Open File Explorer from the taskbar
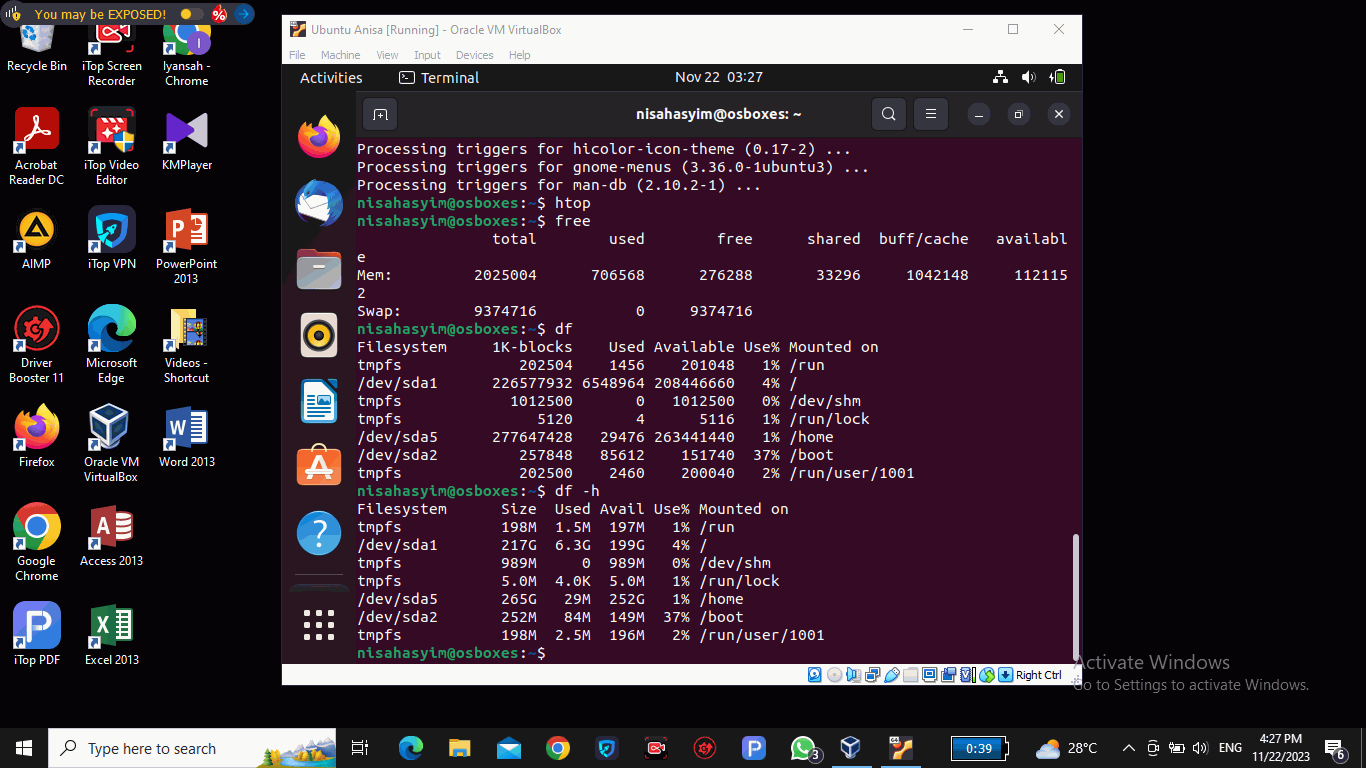The height and width of the screenshot is (768, 1366). [459, 748]
